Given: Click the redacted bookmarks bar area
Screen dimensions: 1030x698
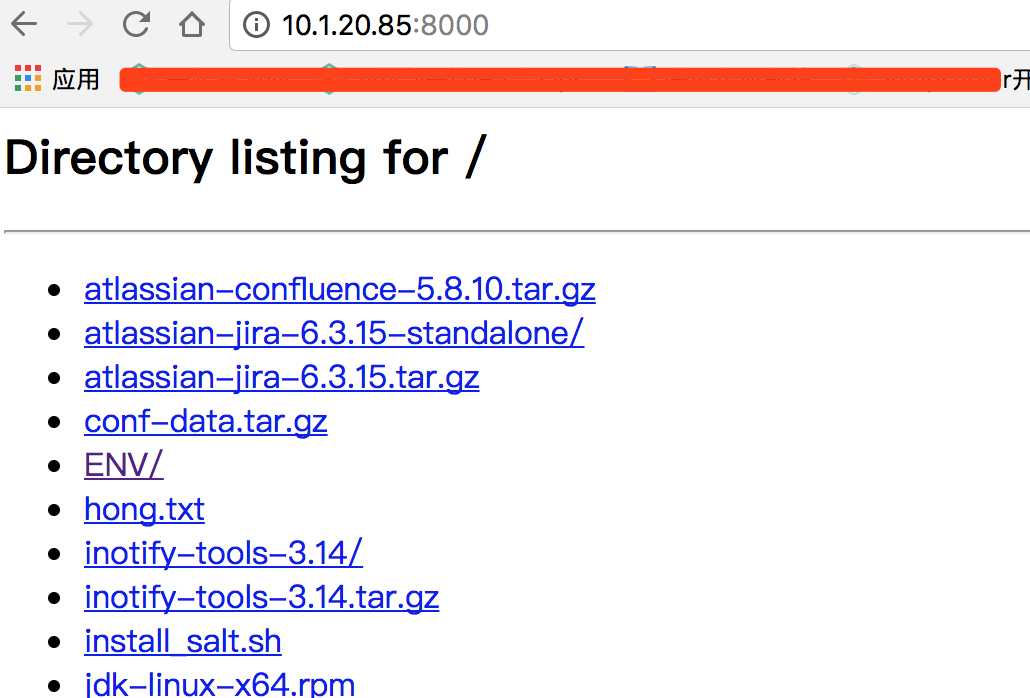Looking at the screenshot, I should (560, 79).
